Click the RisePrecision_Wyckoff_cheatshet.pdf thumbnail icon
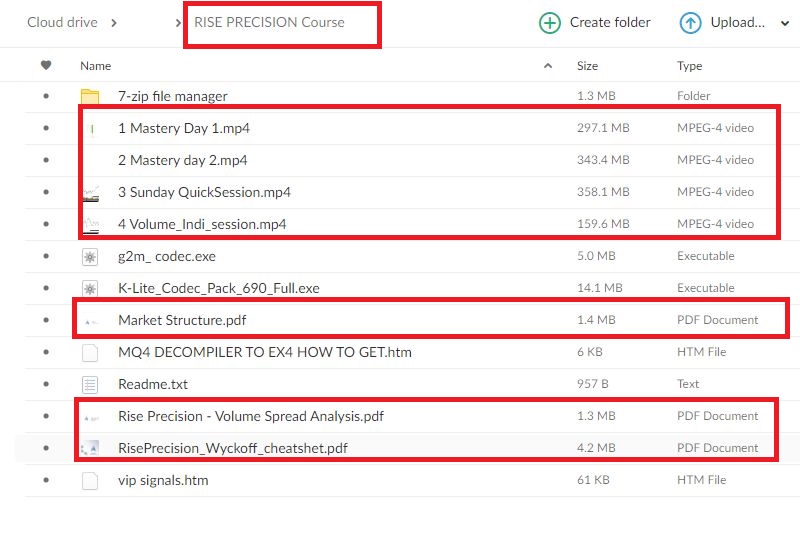The height and width of the screenshot is (552, 800). click(x=90, y=448)
